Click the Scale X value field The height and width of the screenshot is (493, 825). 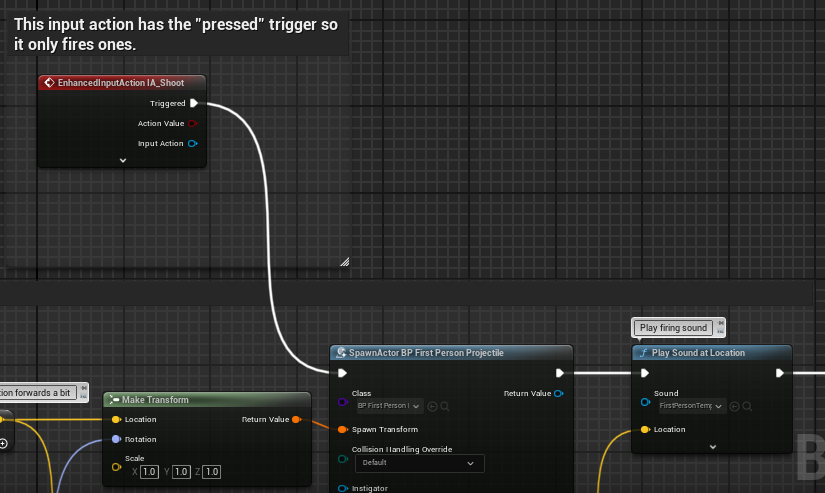click(149, 472)
